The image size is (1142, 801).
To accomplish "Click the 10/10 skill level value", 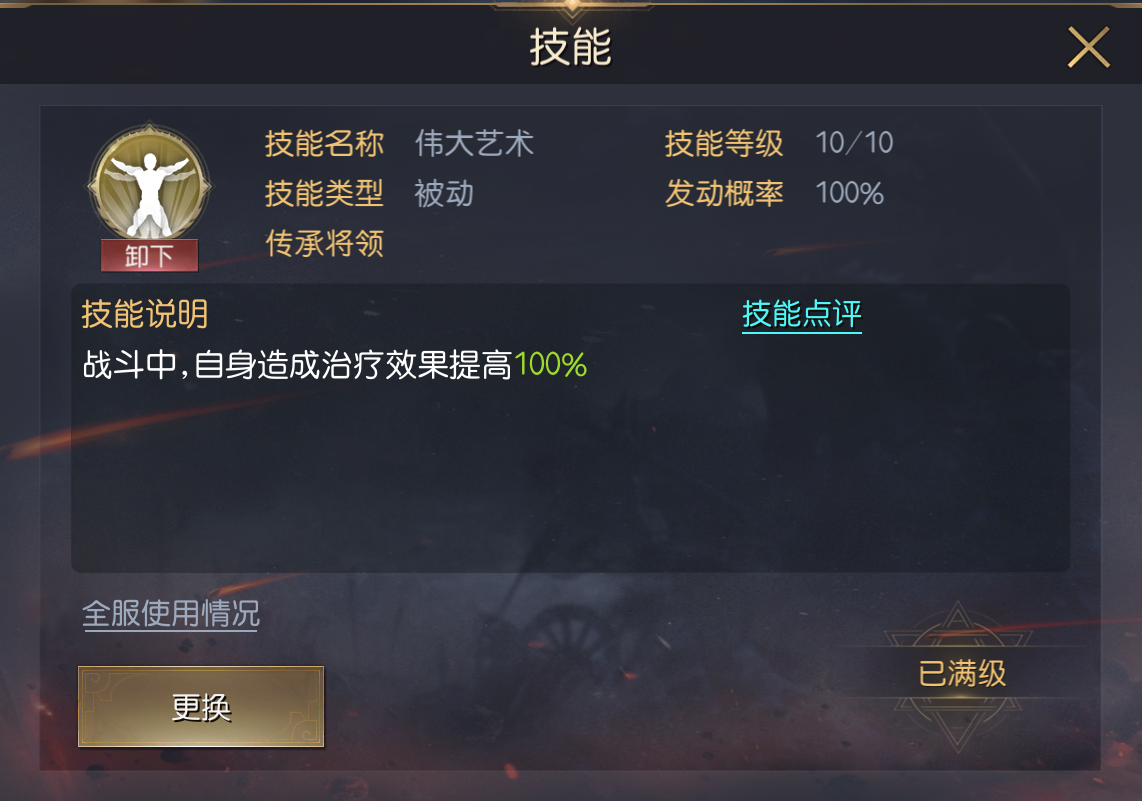I will (854, 143).
